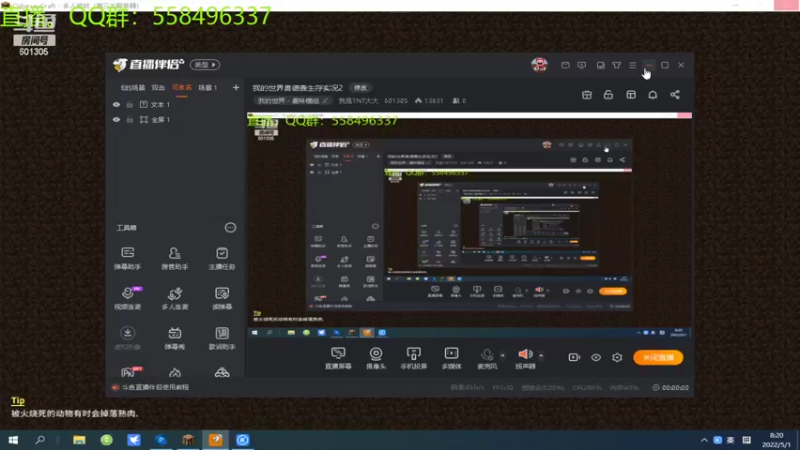The image size is (800, 450).
Task: Open stream settings gear icon
Action: tap(617, 357)
